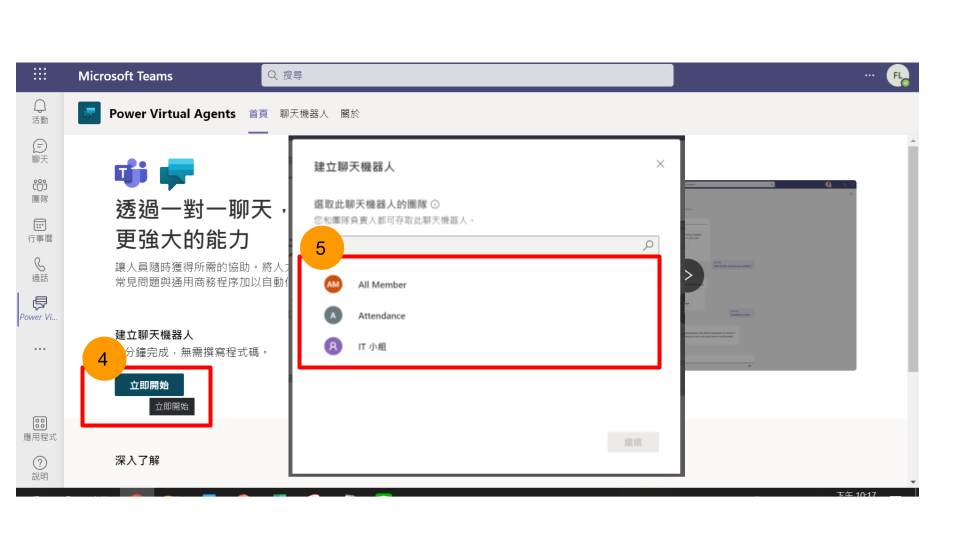
Task: Open the Activity feed in sidebar
Action: (x=40, y=111)
